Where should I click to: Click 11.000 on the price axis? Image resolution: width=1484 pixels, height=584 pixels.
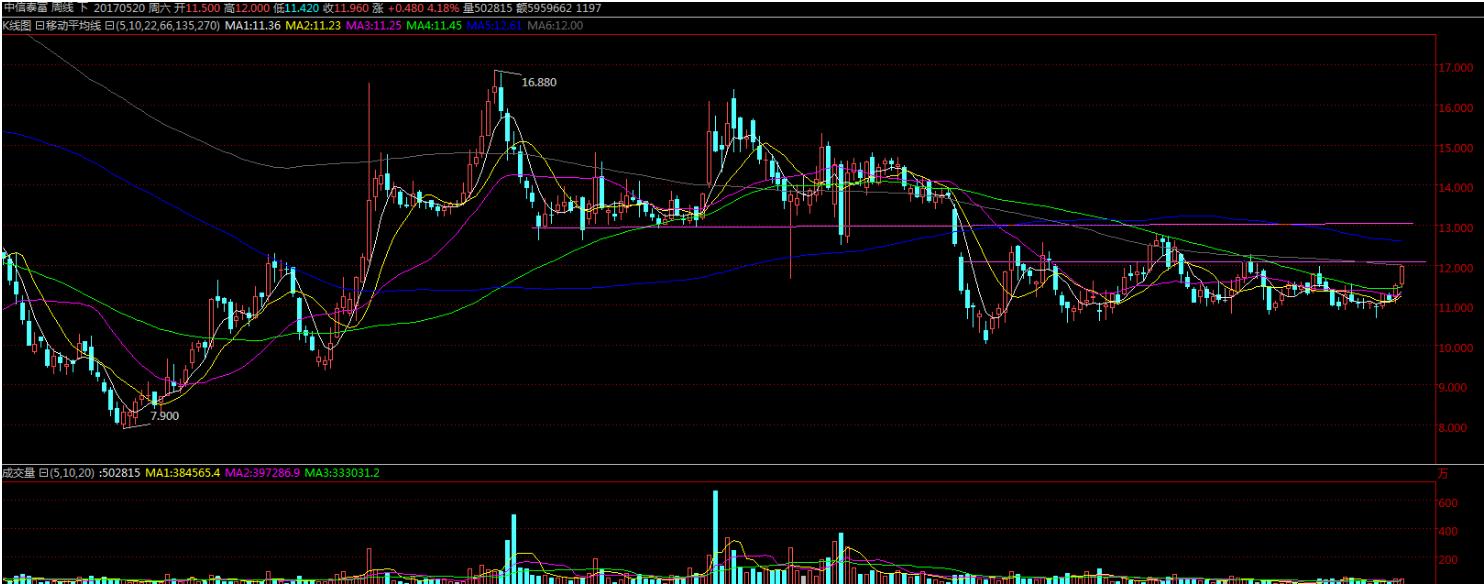point(1456,308)
